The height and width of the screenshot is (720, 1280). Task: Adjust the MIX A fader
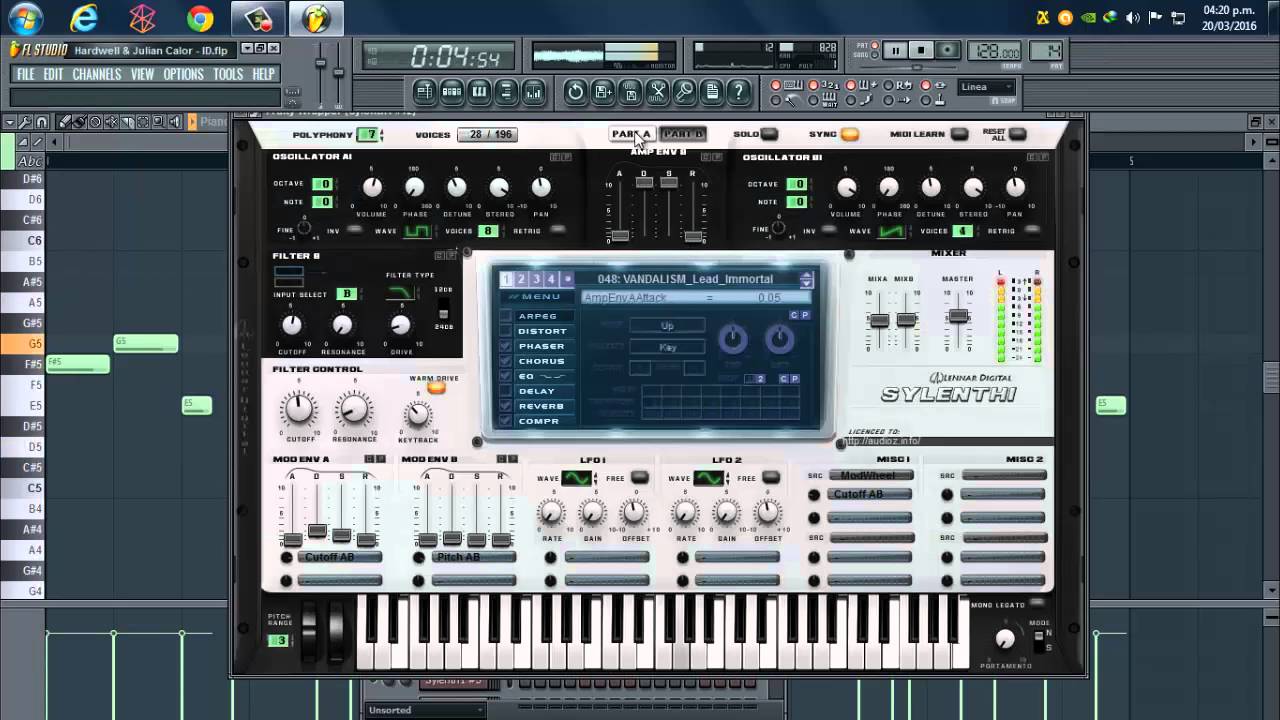click(x=879, y=320)
